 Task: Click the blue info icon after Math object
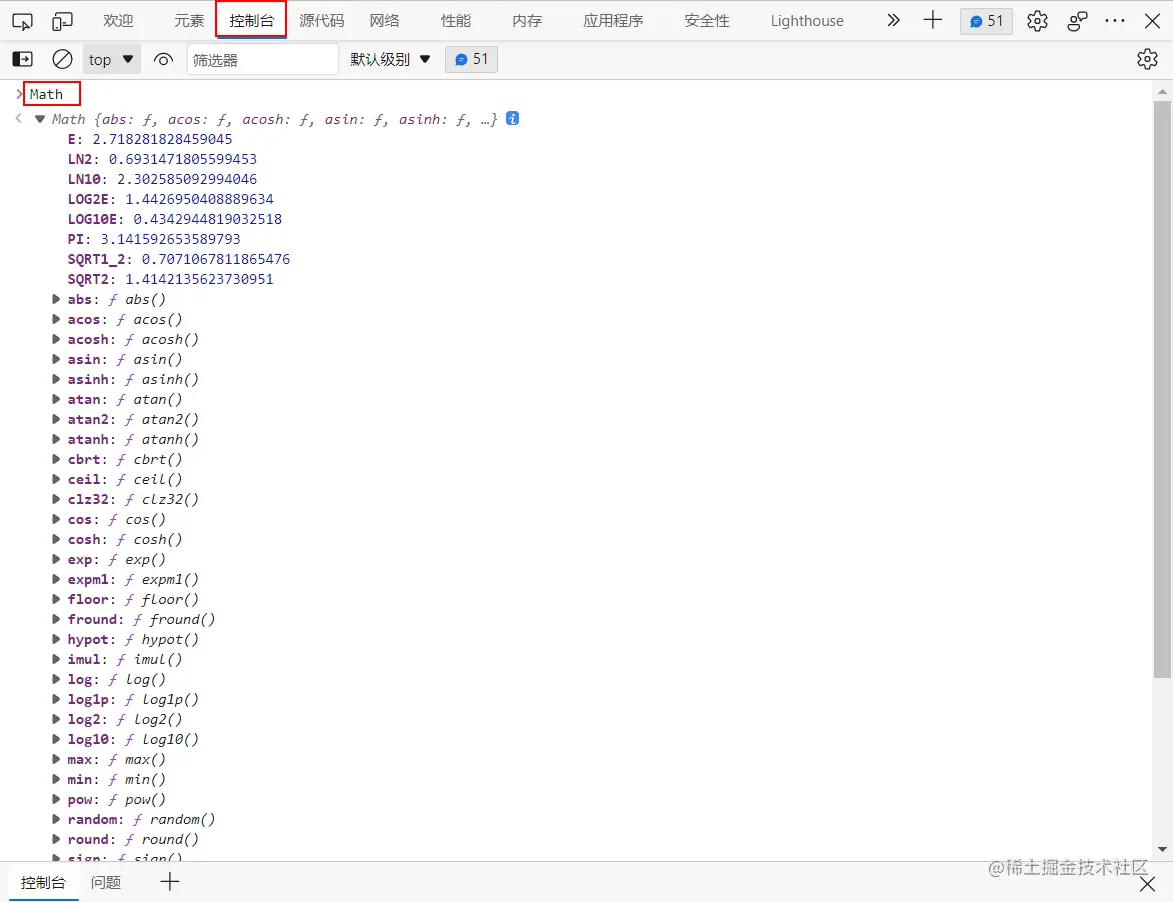[512, 118]
